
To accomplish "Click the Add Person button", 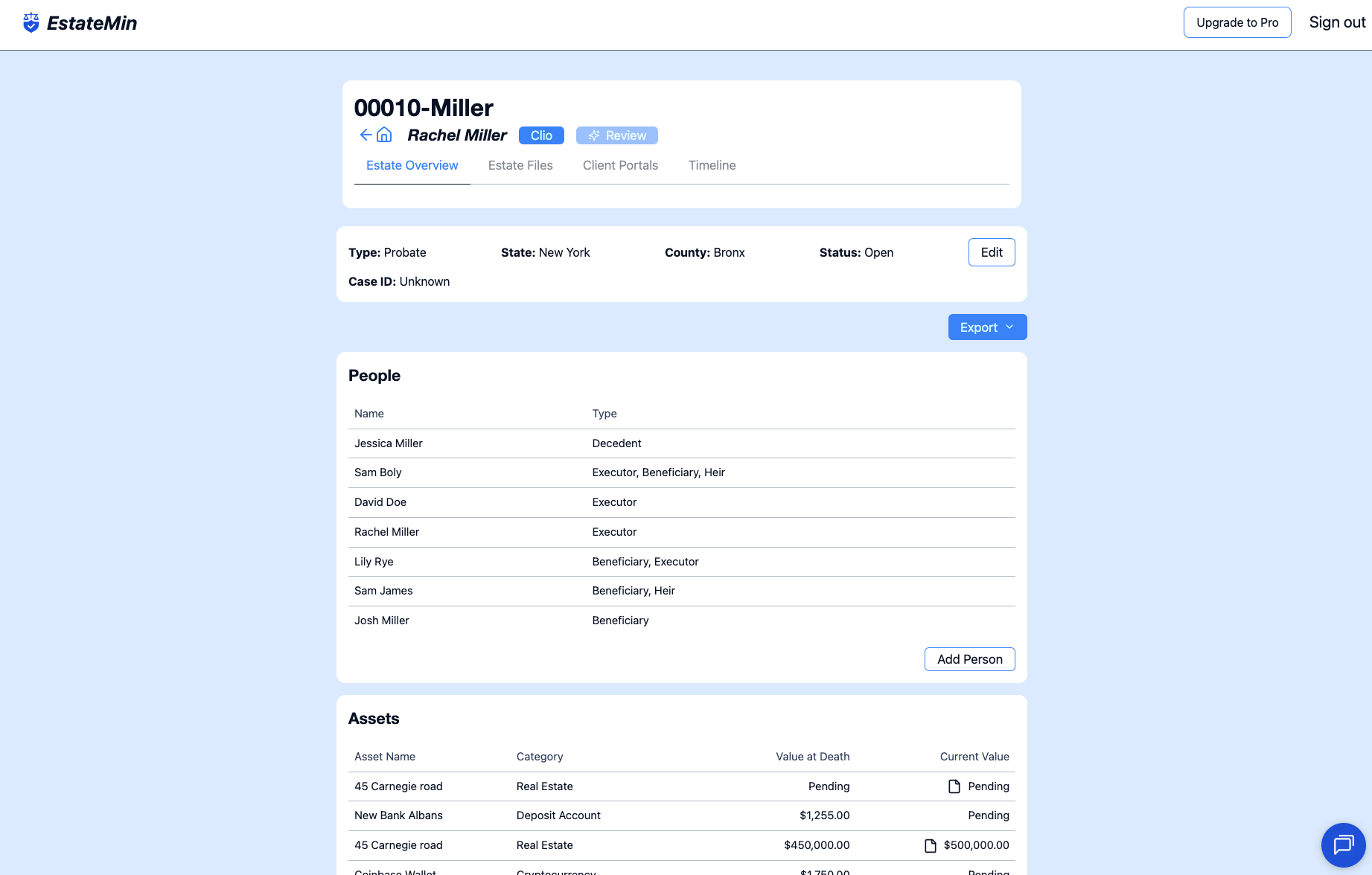I will coord(969,659).
